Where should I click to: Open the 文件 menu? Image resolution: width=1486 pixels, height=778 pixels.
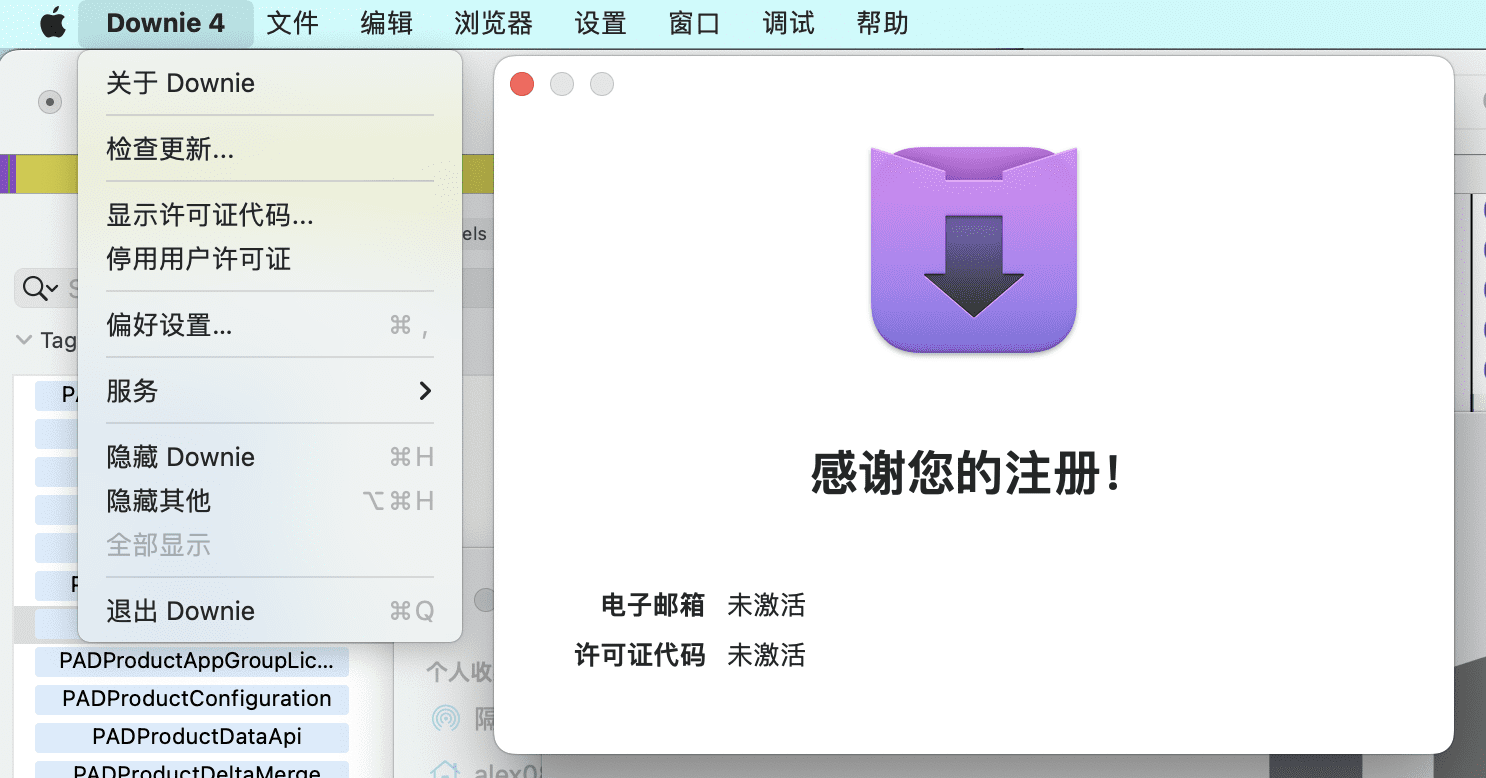(292, 23)
